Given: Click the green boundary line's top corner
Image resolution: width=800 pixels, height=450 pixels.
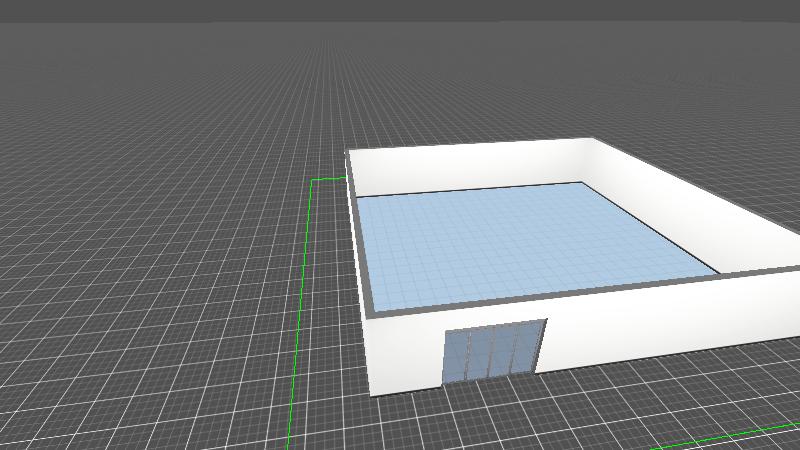Looking at the screenshot, I should [312, 180].
